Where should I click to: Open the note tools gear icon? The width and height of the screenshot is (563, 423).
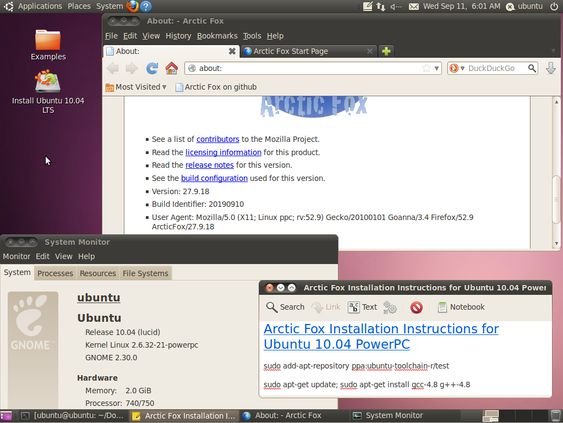390,307
